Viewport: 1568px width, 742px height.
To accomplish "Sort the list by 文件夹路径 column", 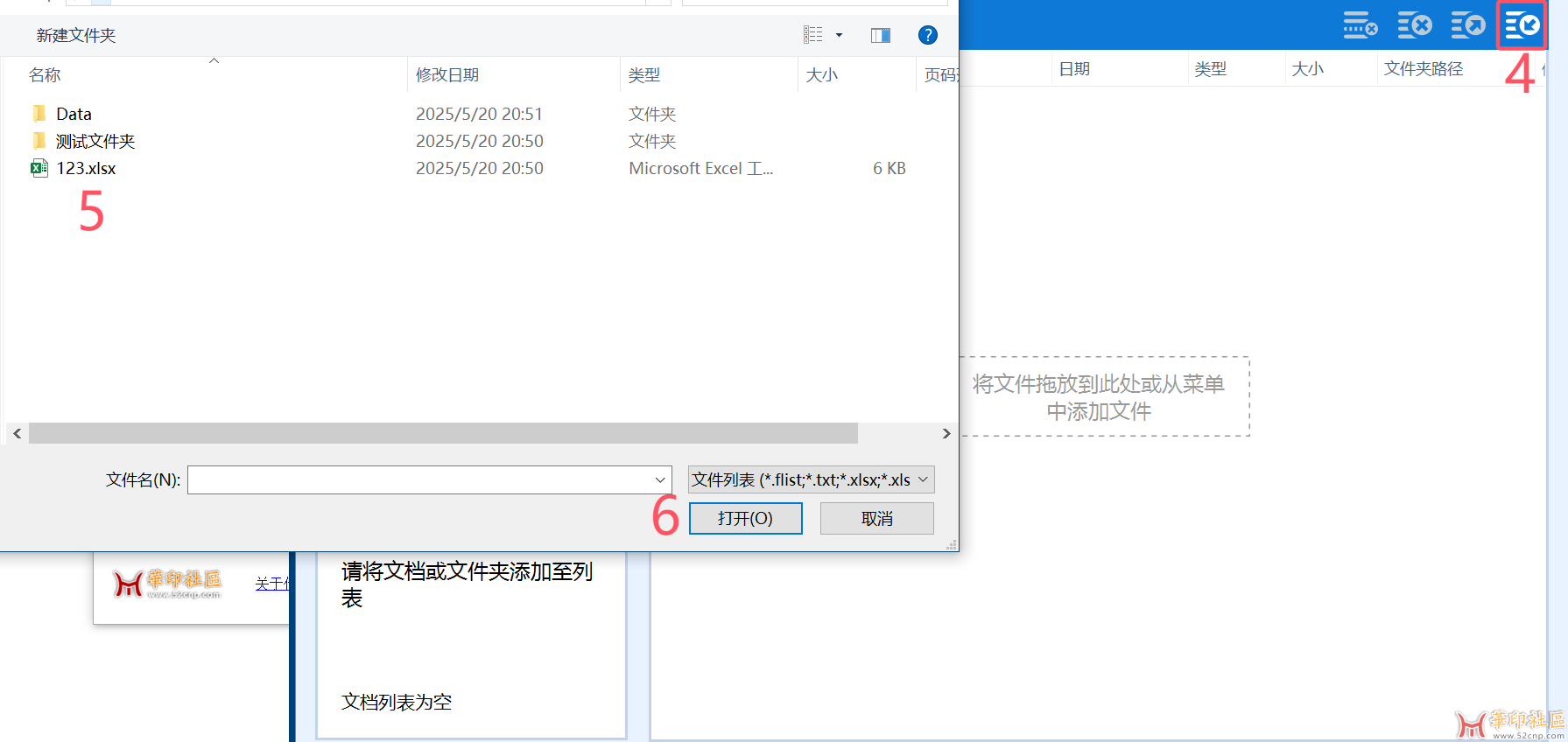I will pos(1423,68).
